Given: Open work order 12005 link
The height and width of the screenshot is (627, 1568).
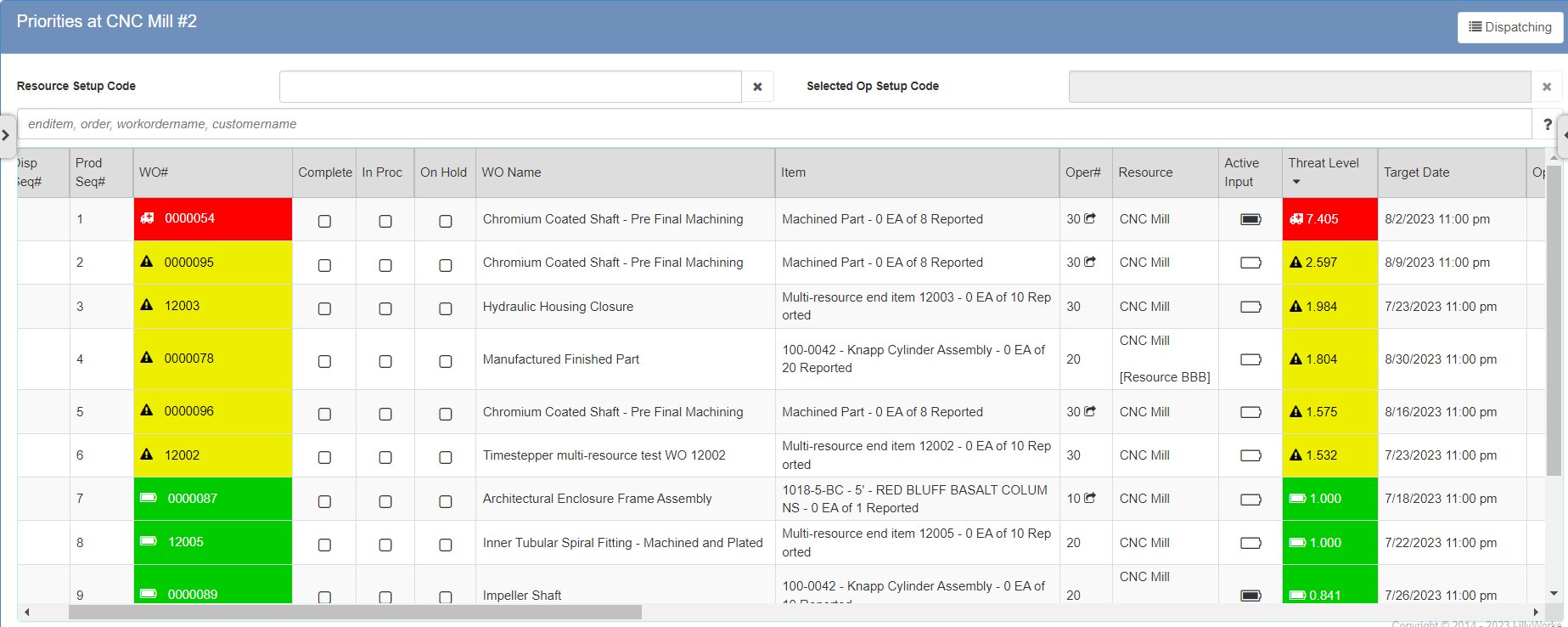Looking at the screenshot, I should (185, 542).
